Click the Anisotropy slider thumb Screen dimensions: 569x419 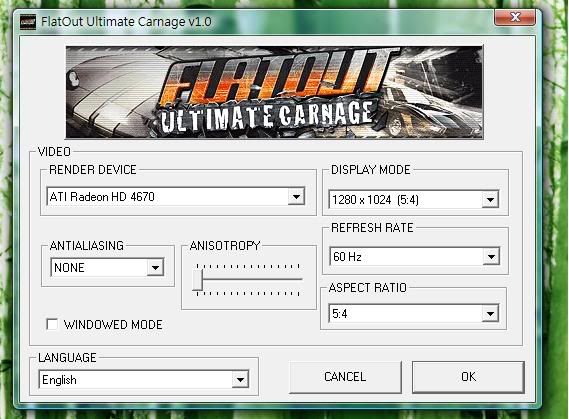click(197, 279)
